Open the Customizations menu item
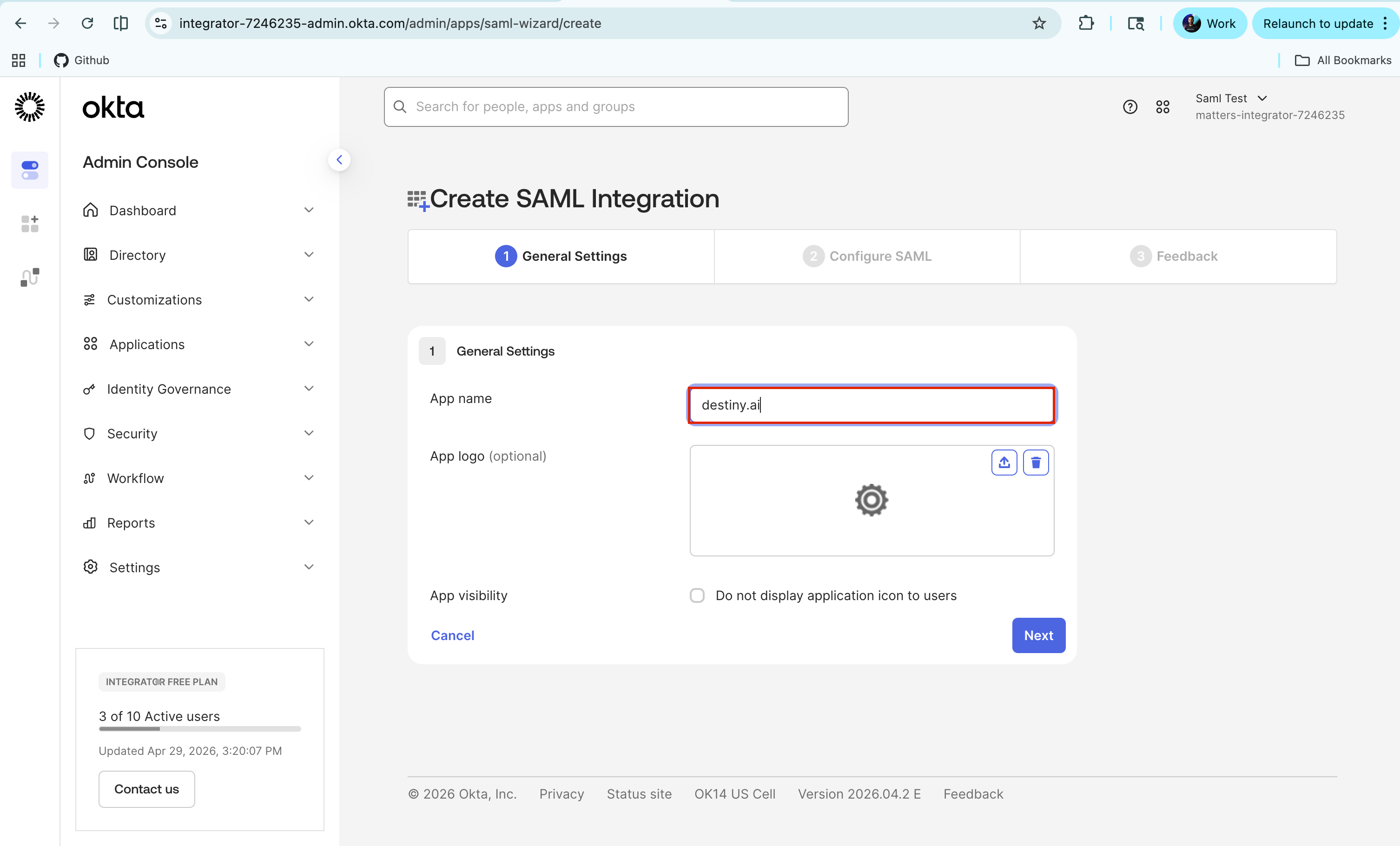The height and width of the screenshot is (846, 1400). coord(154,299)
